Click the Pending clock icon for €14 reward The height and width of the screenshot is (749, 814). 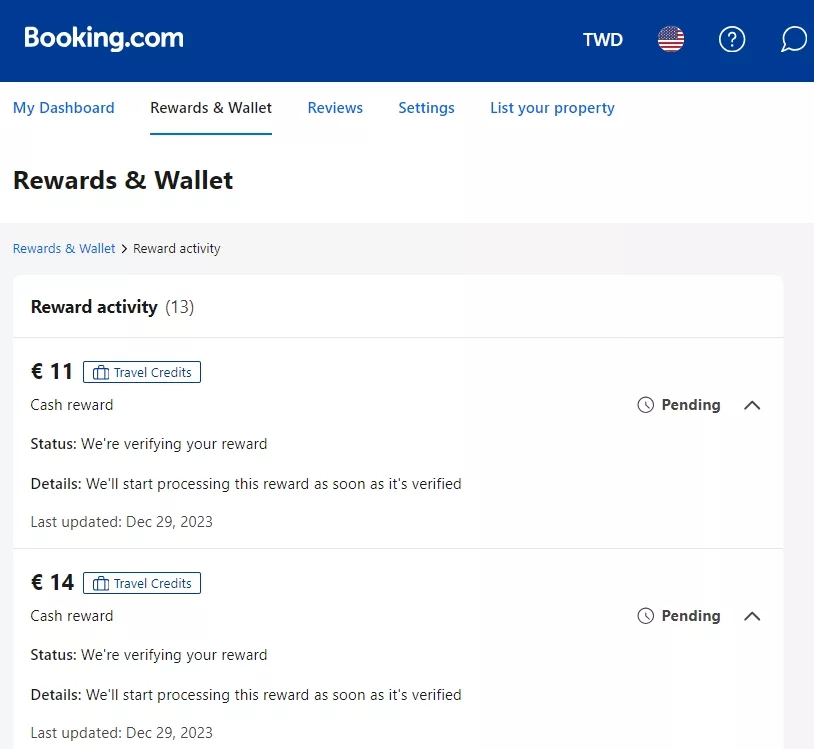646,616
